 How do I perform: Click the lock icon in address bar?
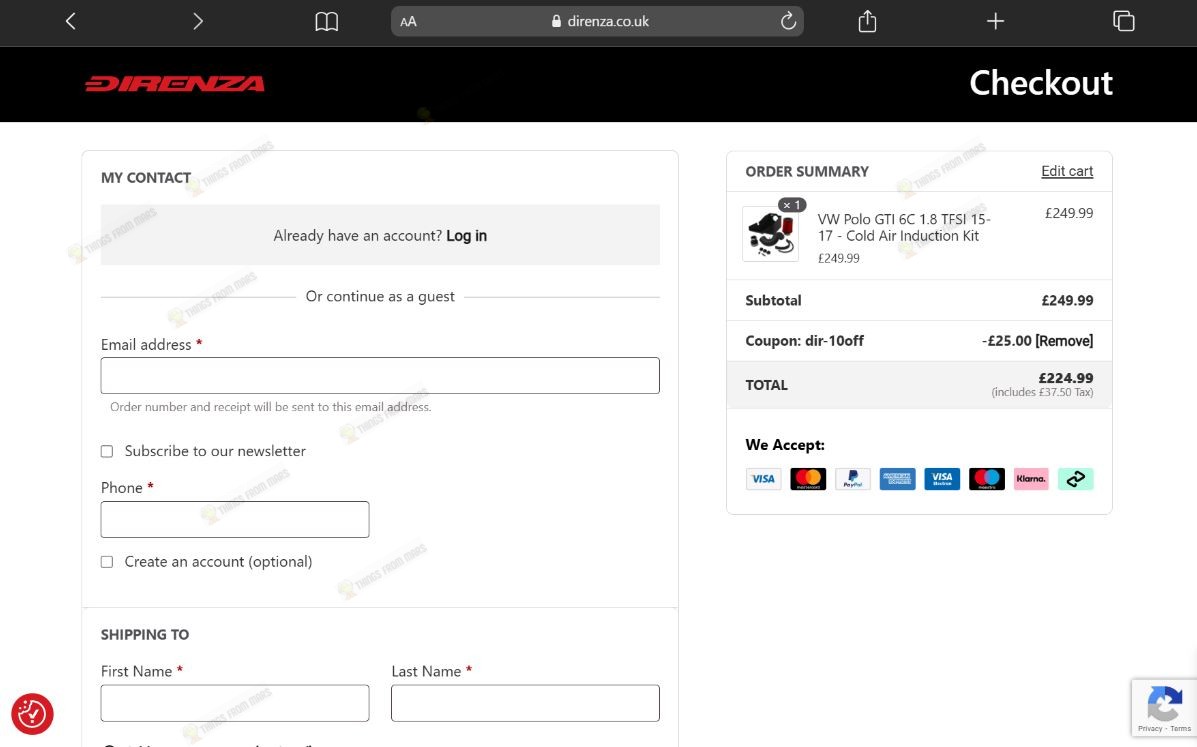557,21
